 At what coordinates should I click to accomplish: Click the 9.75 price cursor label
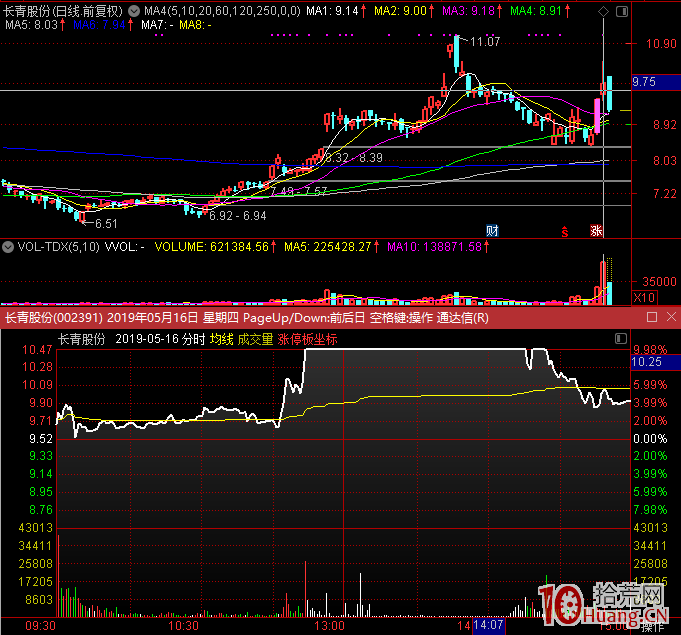(x=656, y=82)
